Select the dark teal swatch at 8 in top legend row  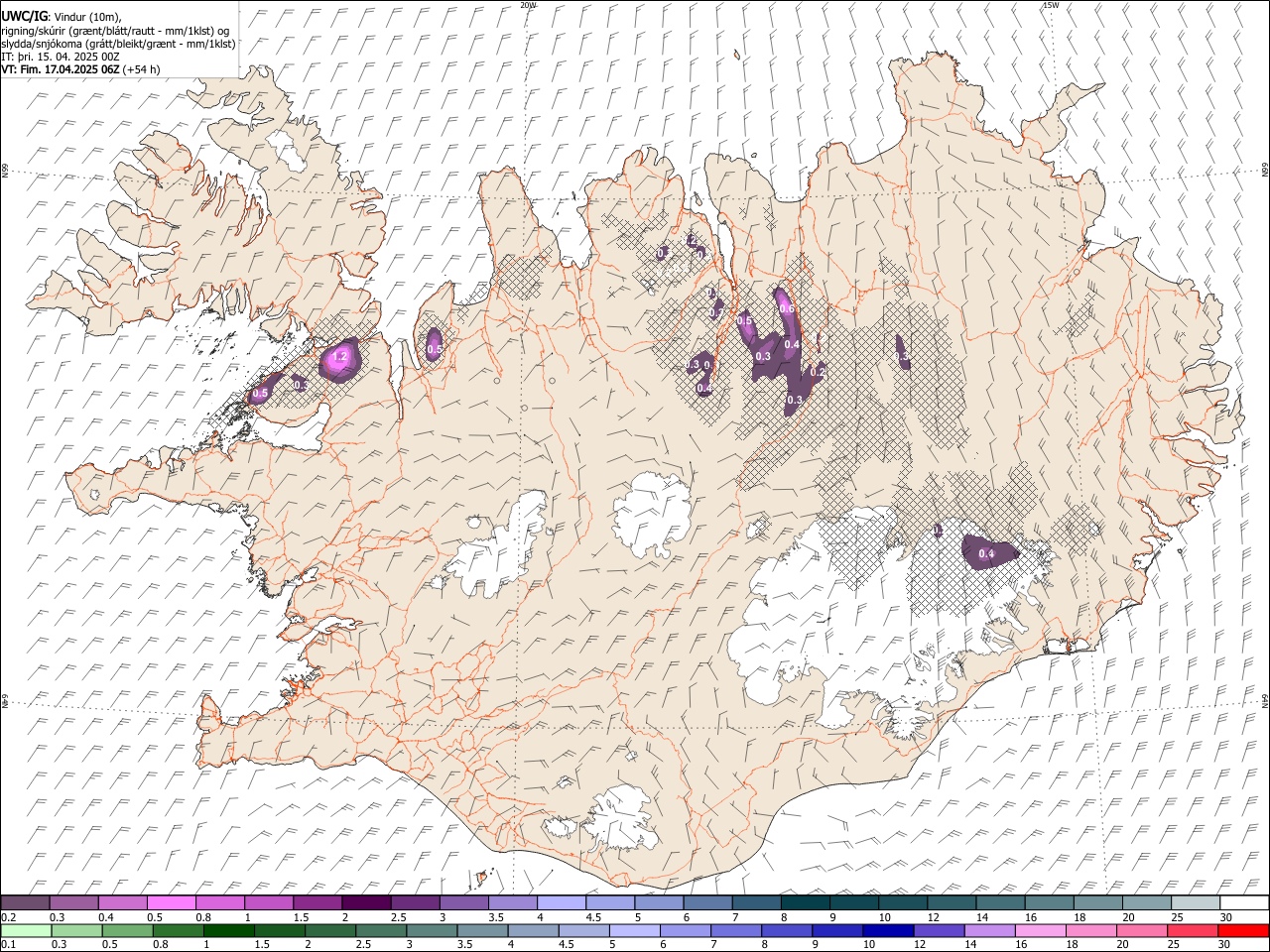point(806,903)
